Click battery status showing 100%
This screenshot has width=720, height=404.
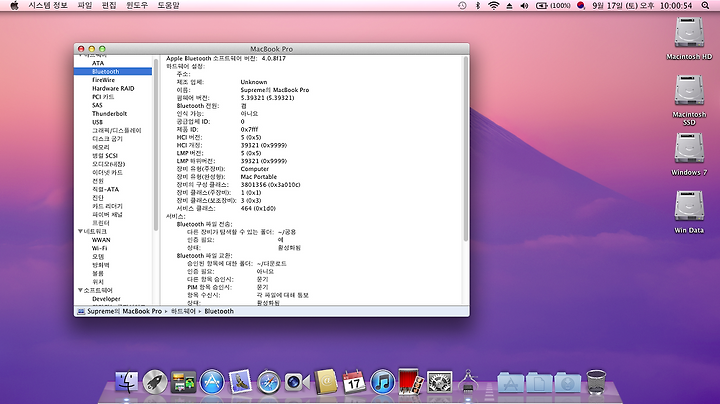click(x=553, y=6)
